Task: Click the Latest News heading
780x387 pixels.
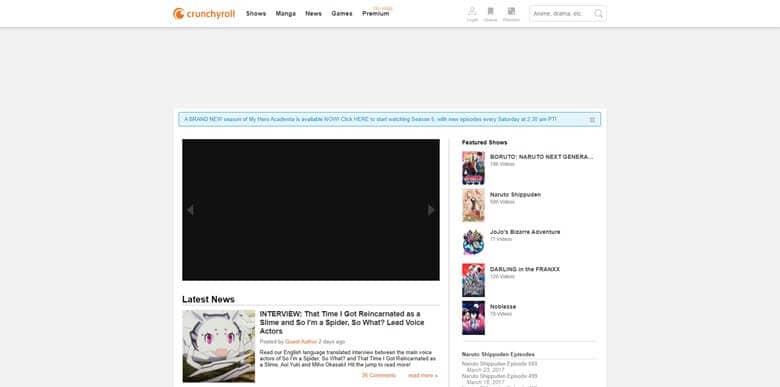Action: pyautogui.click(x=208, y=299)
